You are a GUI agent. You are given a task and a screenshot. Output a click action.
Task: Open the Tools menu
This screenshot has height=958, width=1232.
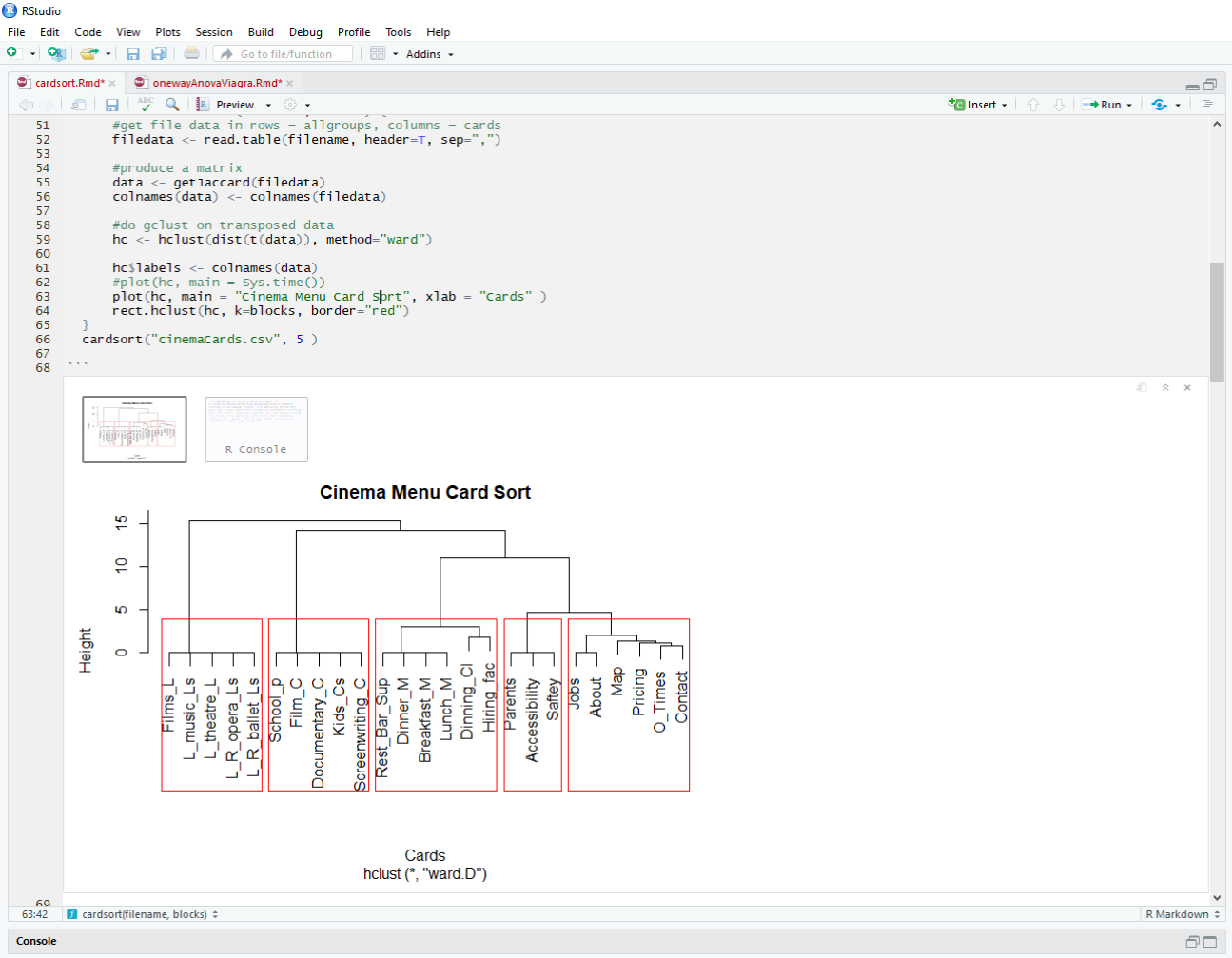pos(398,31)
